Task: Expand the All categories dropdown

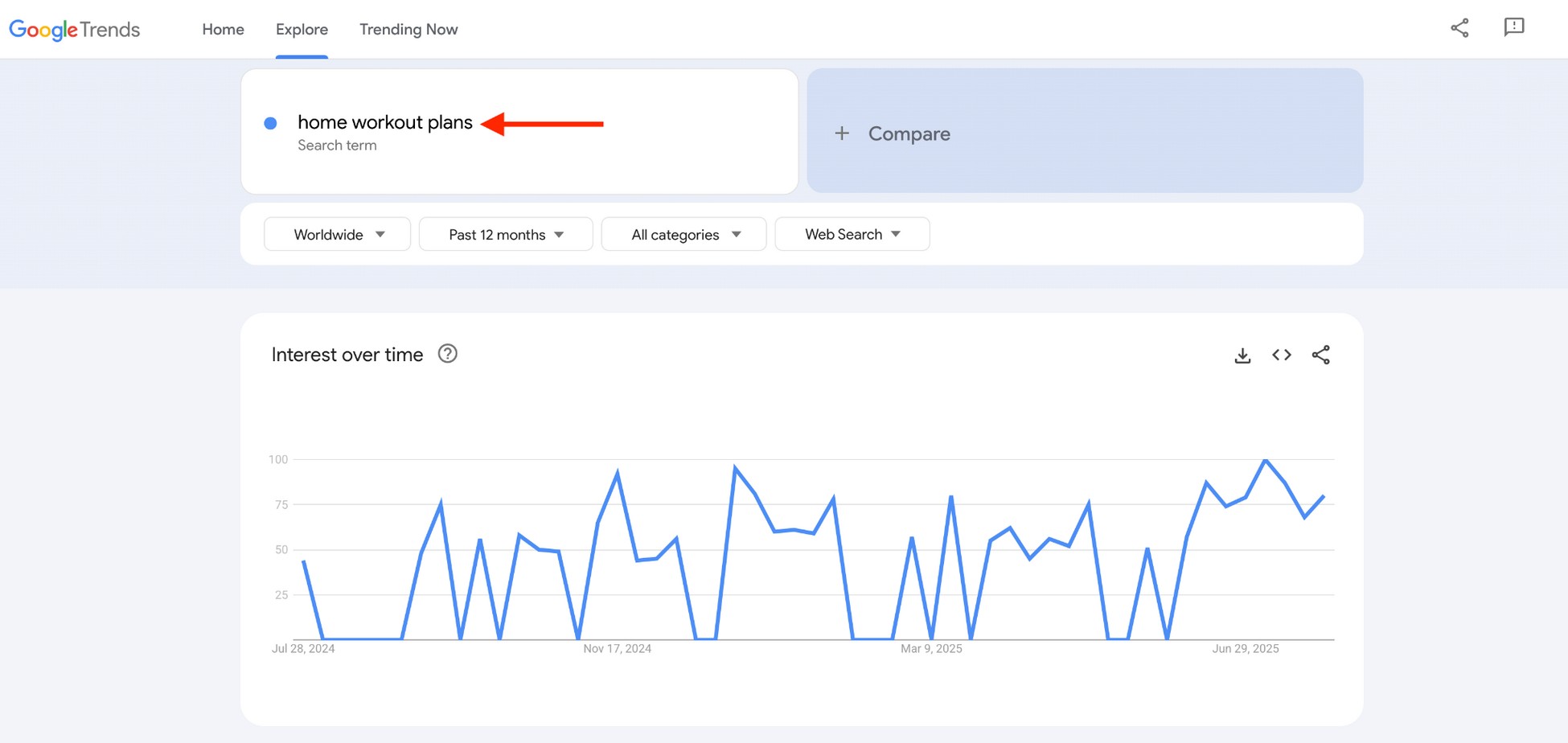Action: (683, 234)
